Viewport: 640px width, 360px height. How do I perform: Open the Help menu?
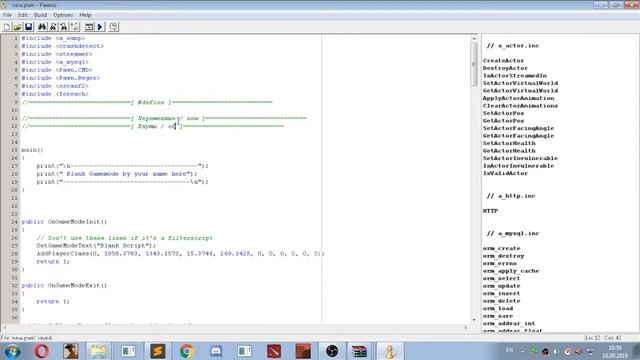point(85,15)
